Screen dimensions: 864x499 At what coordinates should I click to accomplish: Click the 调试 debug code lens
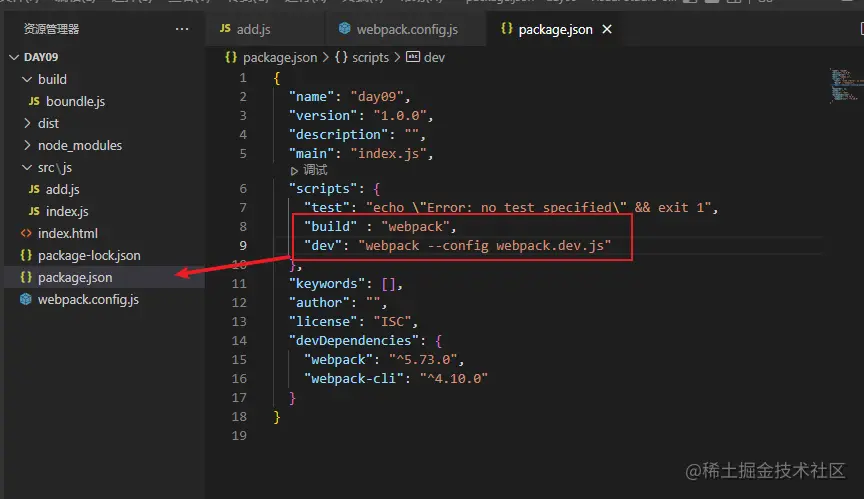(x=309, y=170)
